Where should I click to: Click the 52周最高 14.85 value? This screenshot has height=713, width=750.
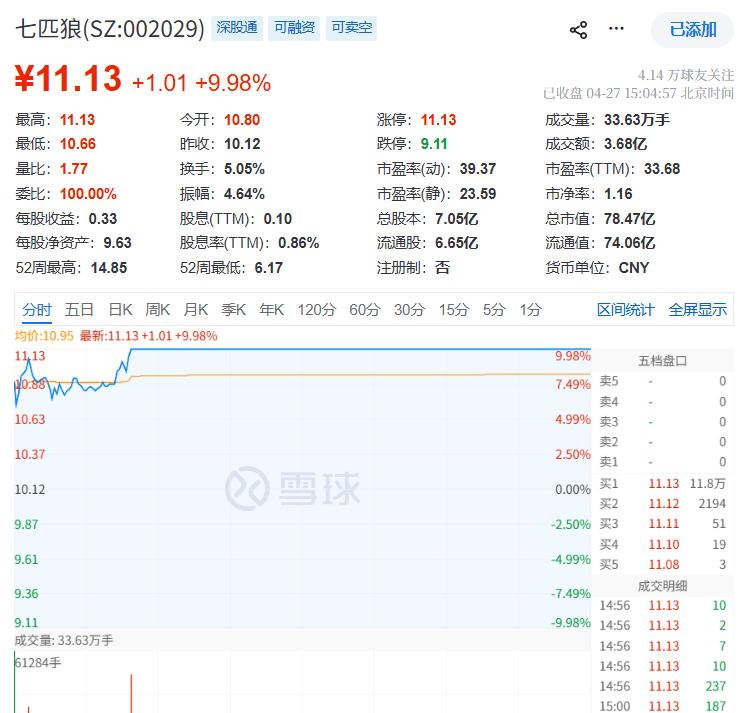point(109,268)
